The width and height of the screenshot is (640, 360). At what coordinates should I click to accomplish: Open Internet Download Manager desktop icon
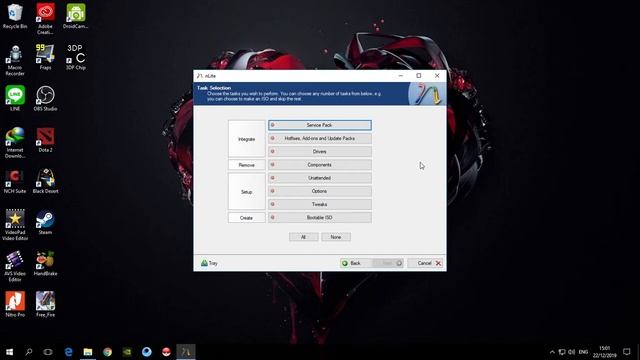coord(15,142)
